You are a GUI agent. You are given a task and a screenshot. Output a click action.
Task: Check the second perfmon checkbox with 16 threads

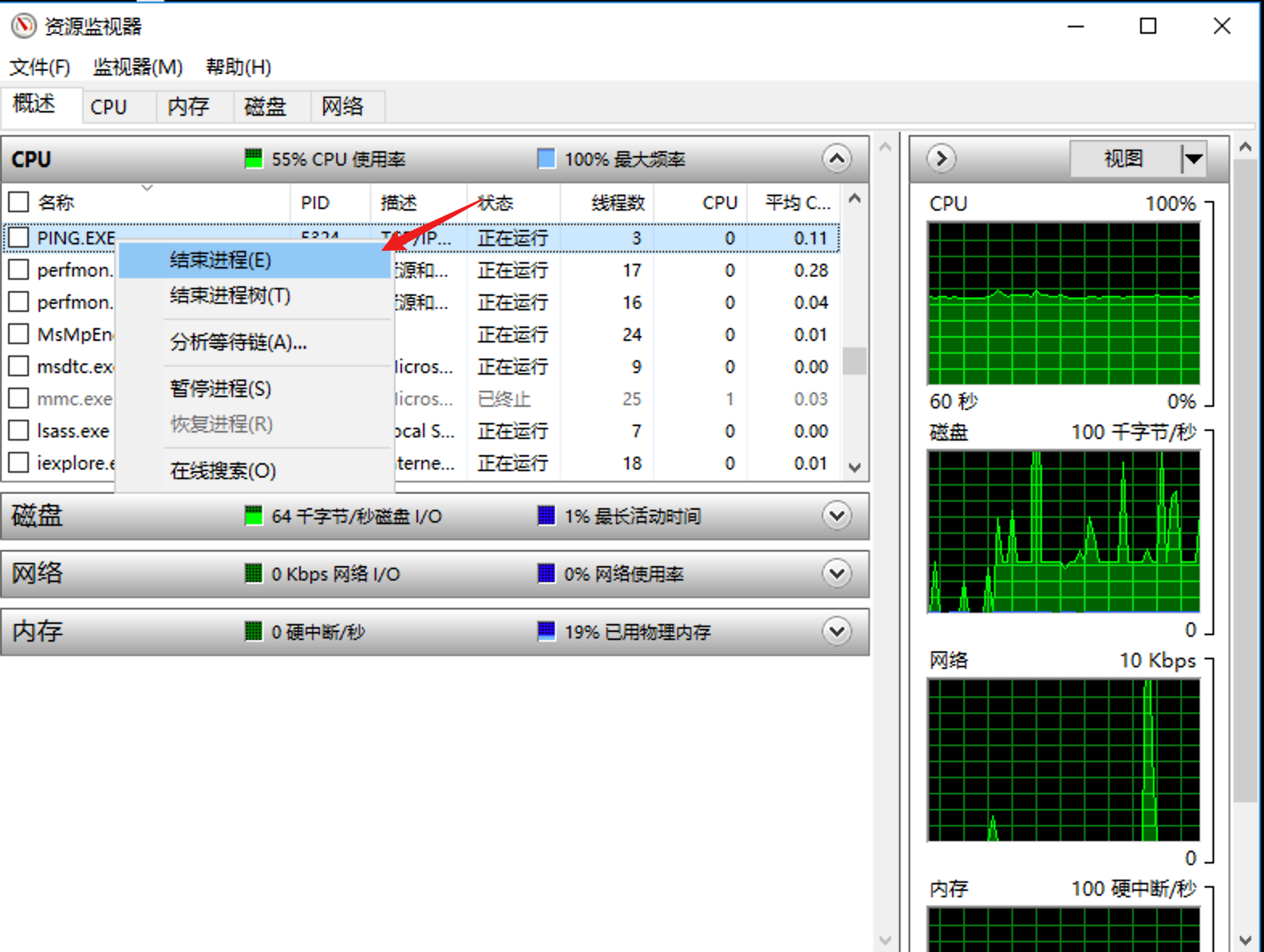(18, 302)
